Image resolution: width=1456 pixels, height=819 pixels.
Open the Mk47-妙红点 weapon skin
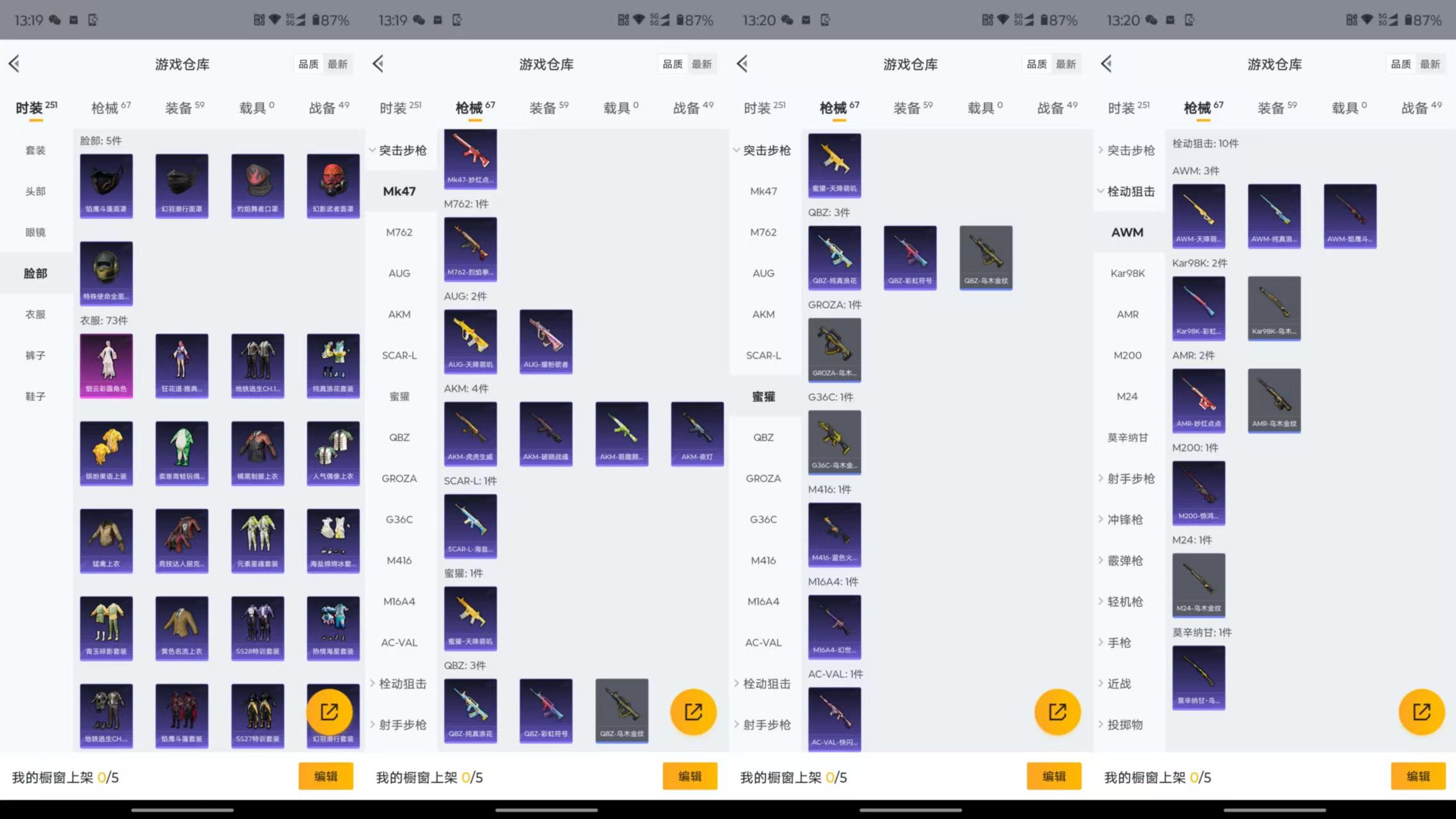click(470, 159)
